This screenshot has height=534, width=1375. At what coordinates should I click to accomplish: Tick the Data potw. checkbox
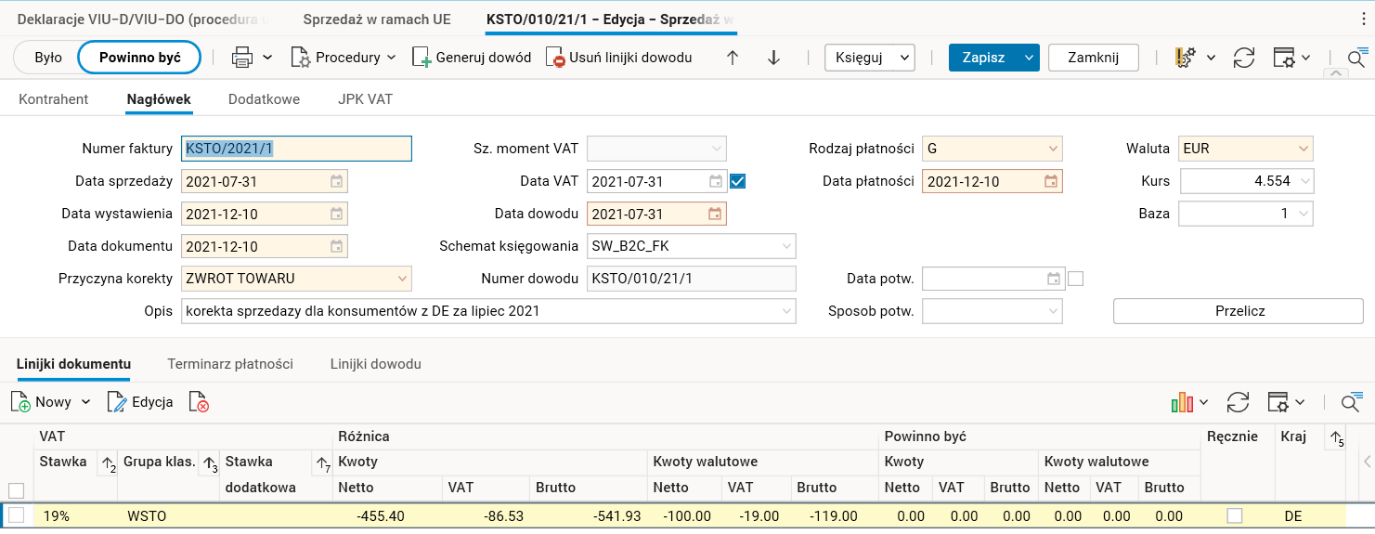tap(1076, 278)
